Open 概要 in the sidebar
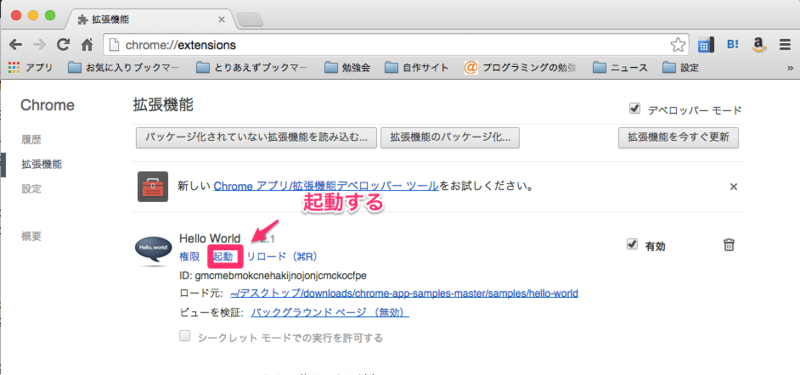The height and width of the screenshot is (375, 800). tap(31, 236)
